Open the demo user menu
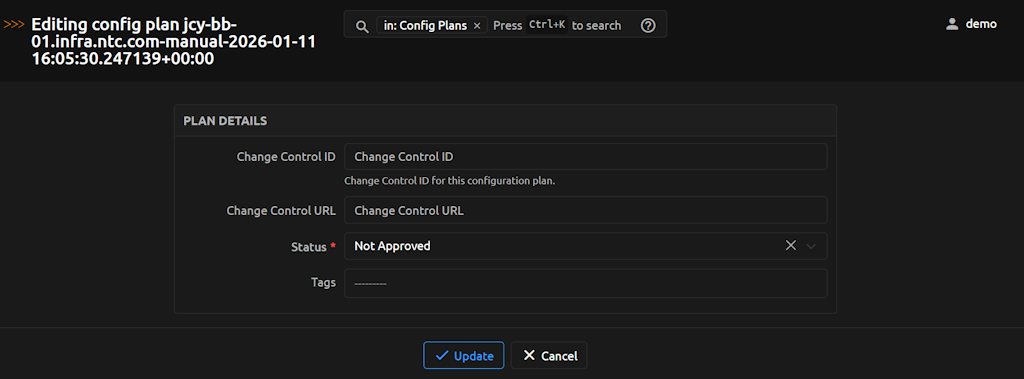 click(x=972, y=24)
